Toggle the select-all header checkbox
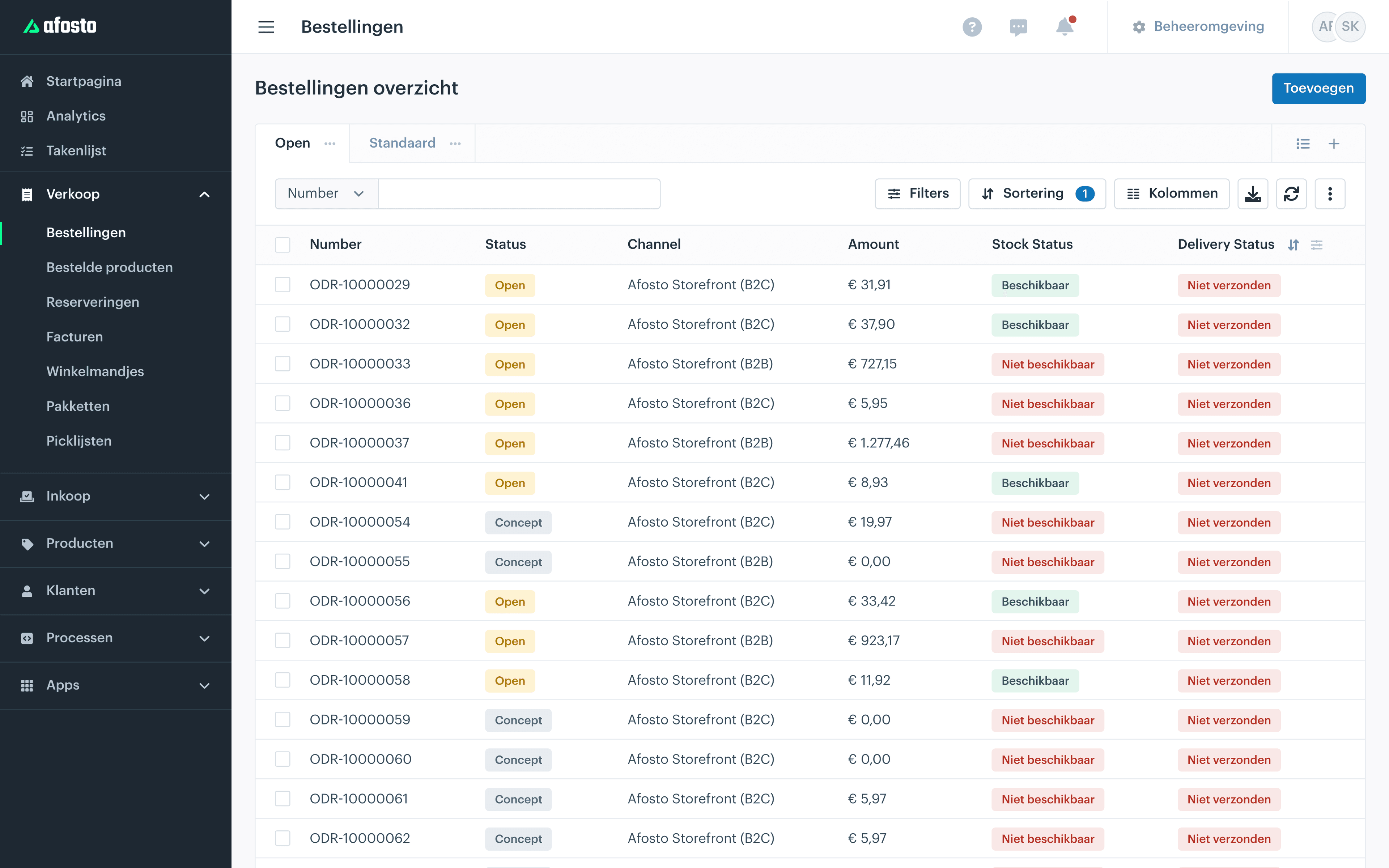 tap(283, 245)
